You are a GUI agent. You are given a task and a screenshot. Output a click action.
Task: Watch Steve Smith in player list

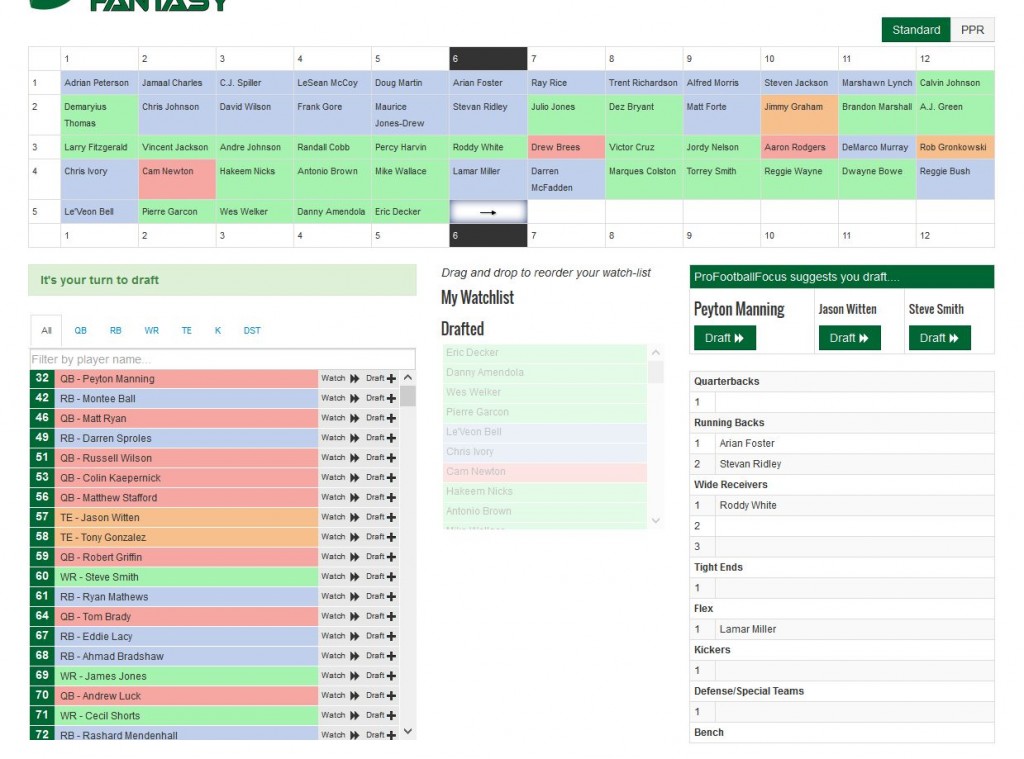tap(355, 577)
